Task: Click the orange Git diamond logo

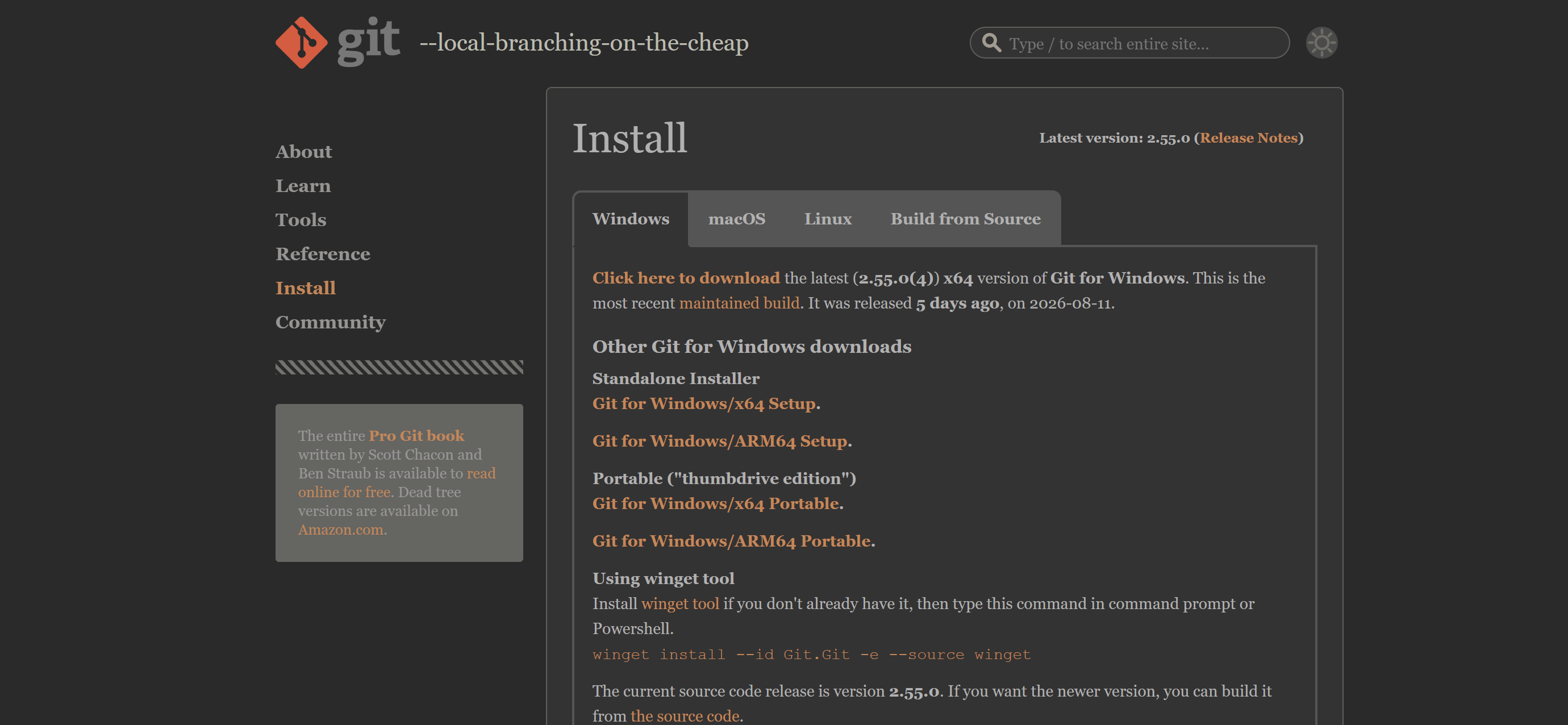Action: pyautogui.click(x=301, y=43)
